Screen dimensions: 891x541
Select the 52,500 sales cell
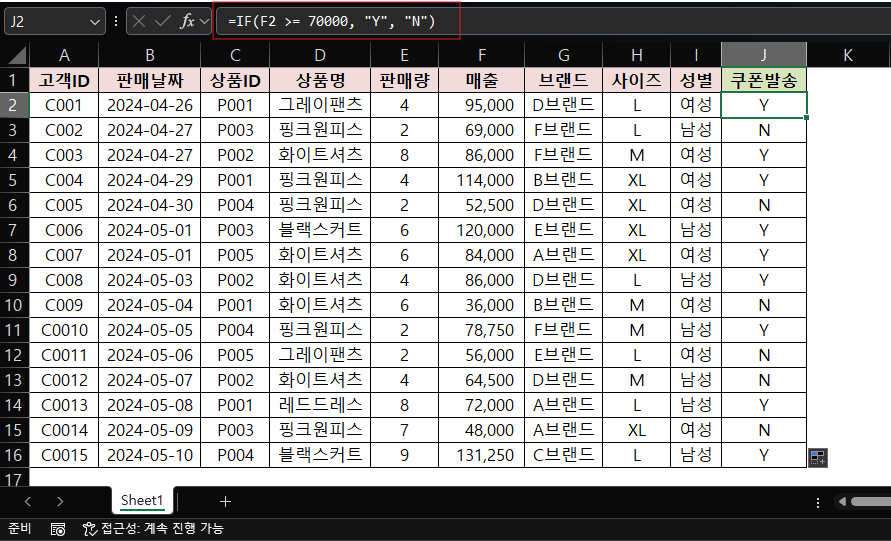481,205
